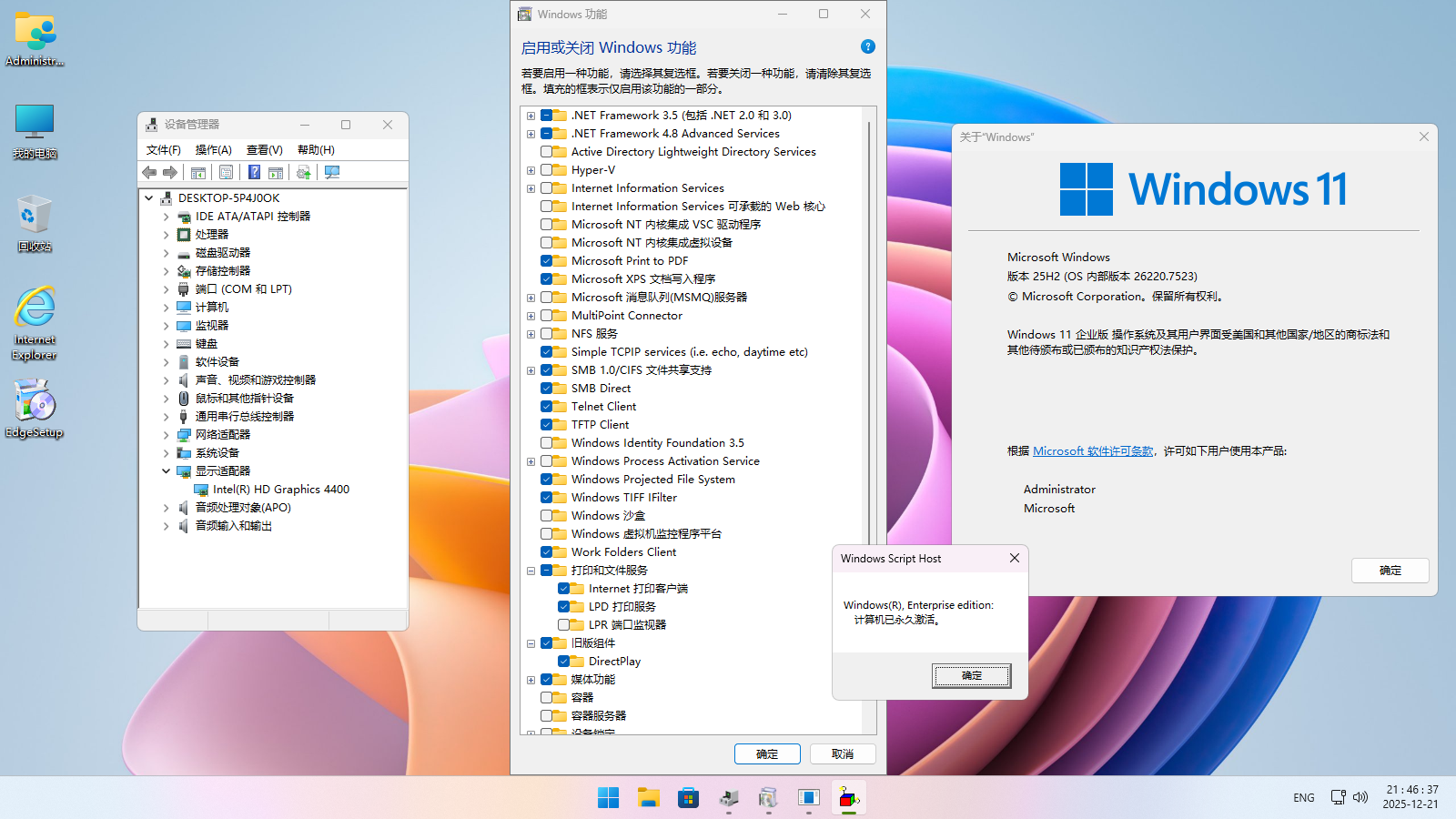Toggle the Hyper-V checkbox
1456x819 pixels.
[x=547, y=170]
